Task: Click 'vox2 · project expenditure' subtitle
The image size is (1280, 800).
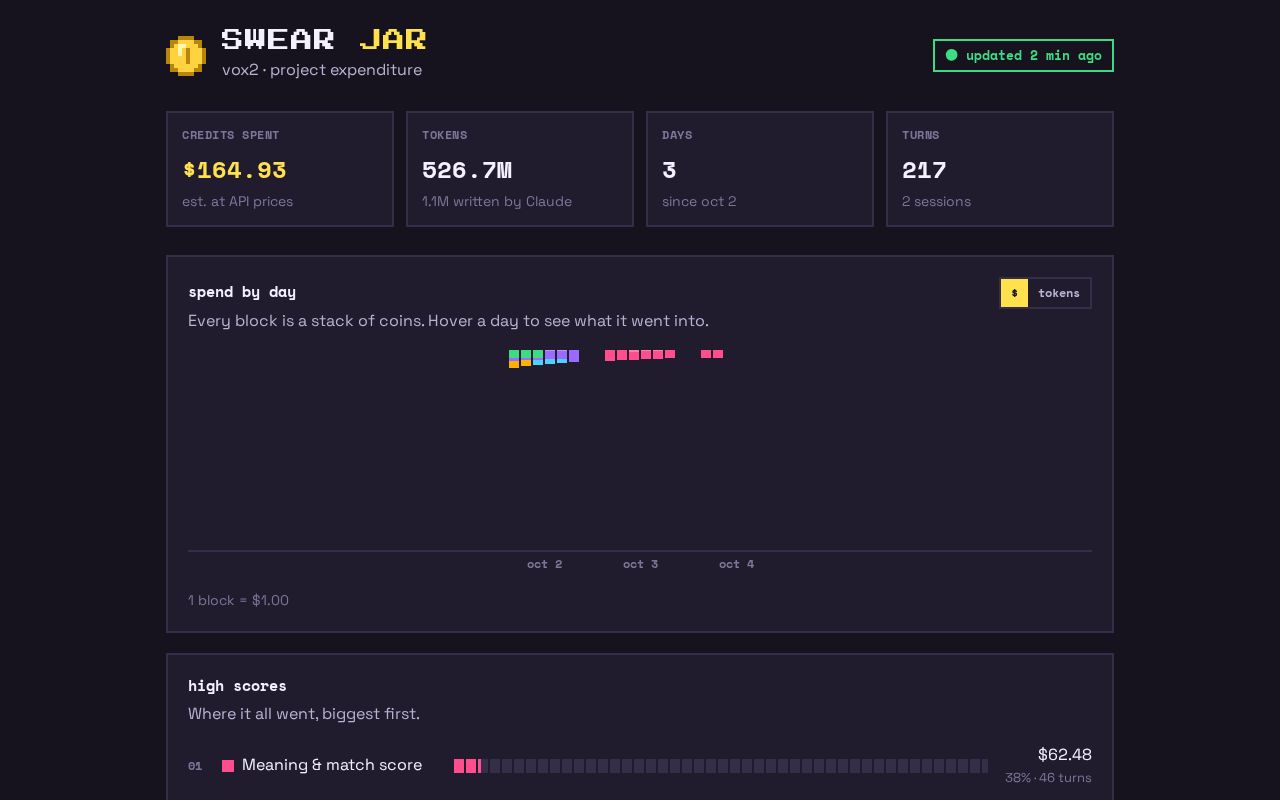Action: pyautogui.click(x=322, y=70)
